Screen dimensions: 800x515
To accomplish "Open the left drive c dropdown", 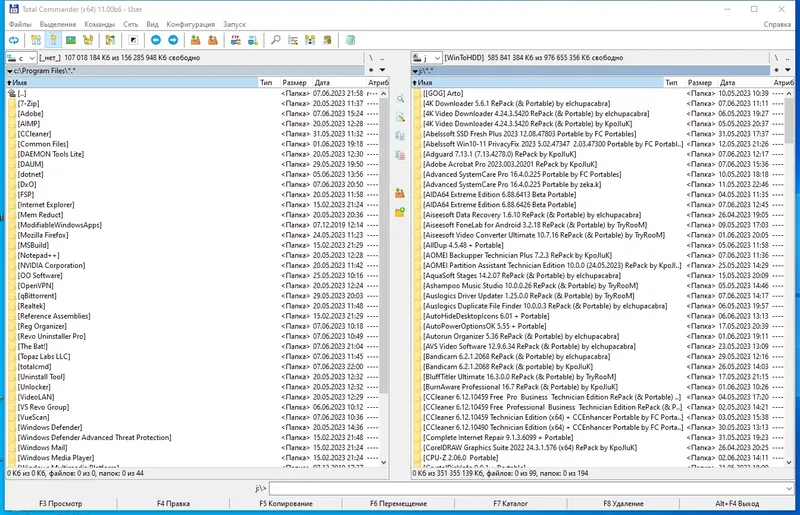I will coord(21,58).
